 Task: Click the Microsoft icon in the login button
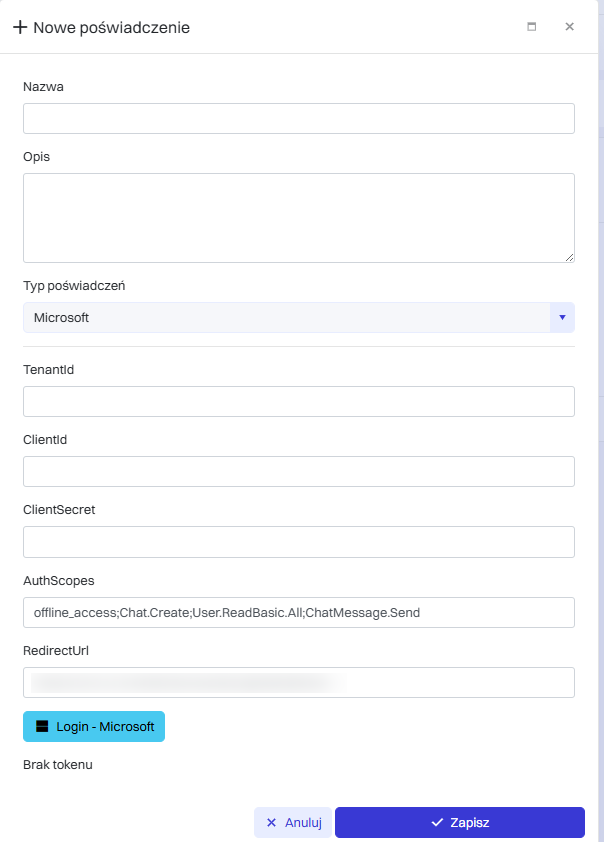click(x=42, y=727)
